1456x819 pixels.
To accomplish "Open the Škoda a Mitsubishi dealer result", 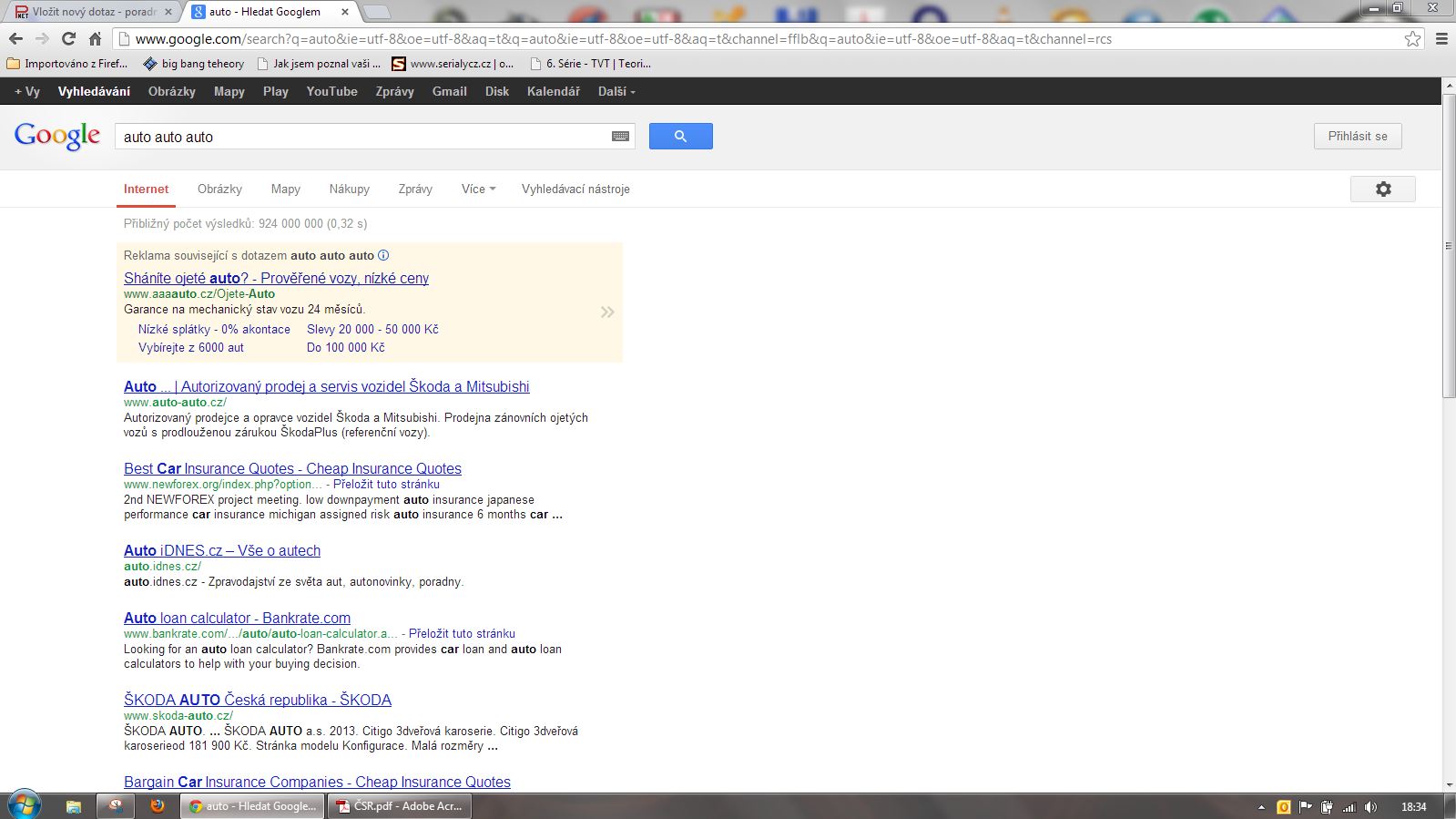I will click(x=326, y=387).
